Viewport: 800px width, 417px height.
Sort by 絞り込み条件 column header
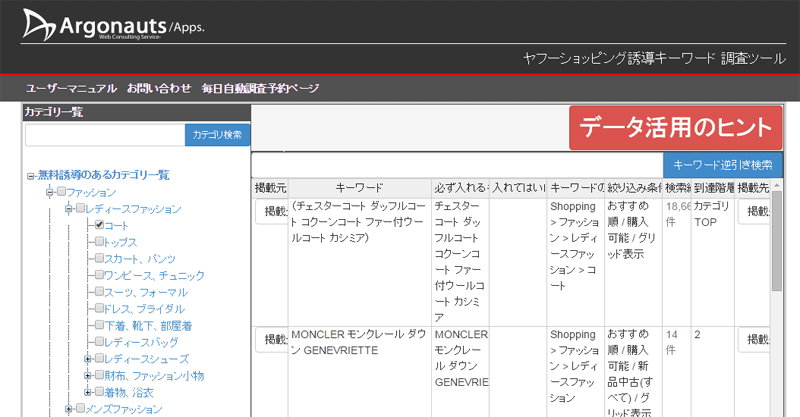(x=634, y=188)
